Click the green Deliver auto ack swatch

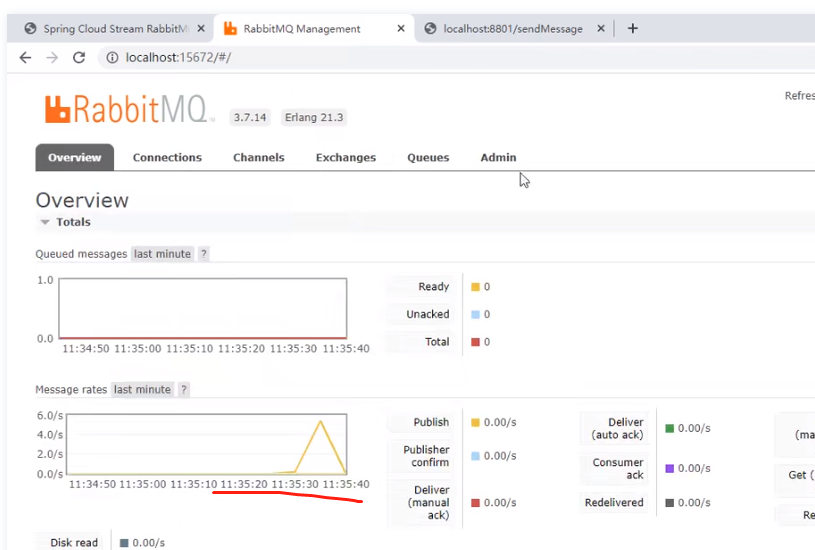[669, 428]
